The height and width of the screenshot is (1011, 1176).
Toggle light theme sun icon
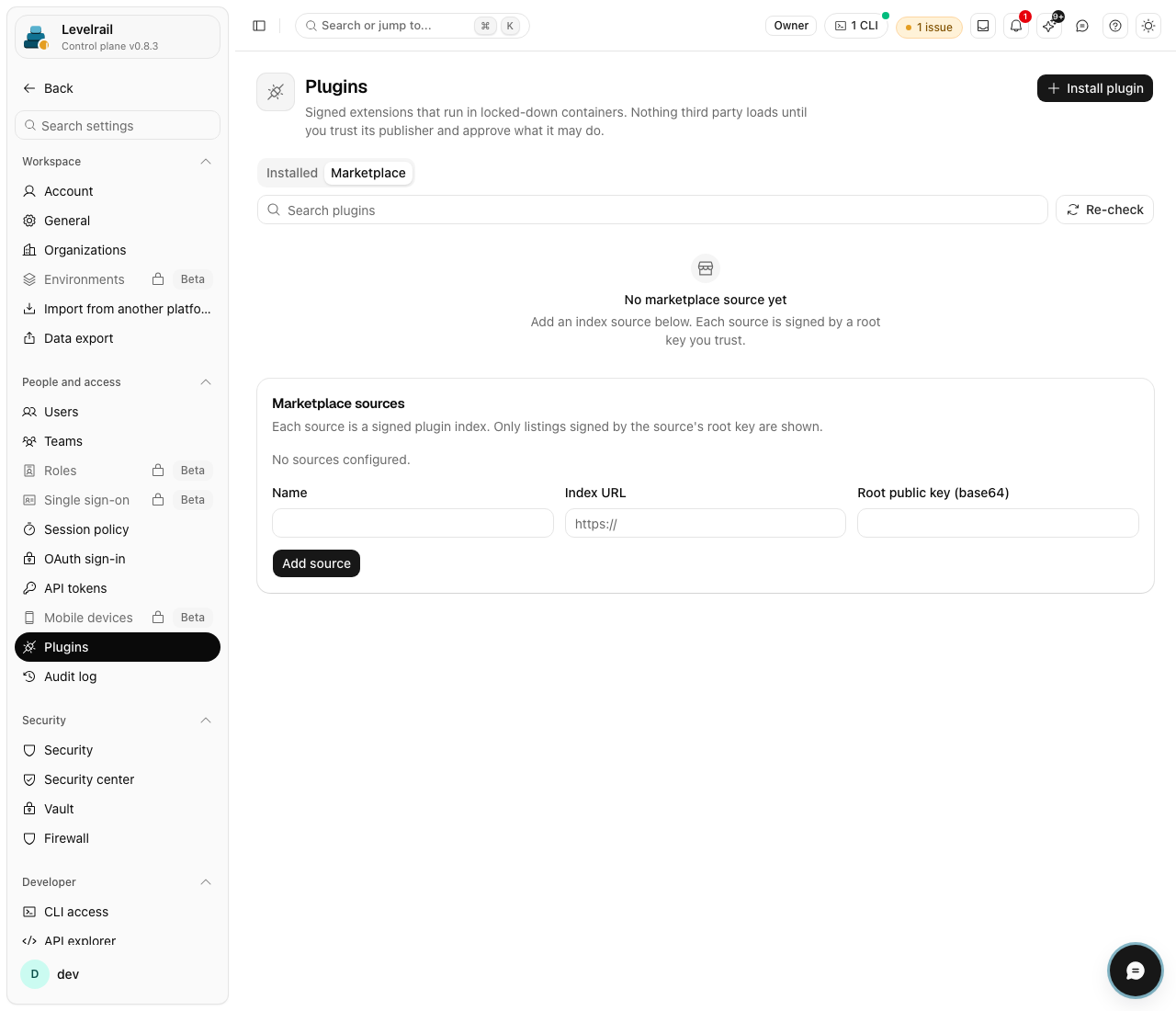[1148, 26]
